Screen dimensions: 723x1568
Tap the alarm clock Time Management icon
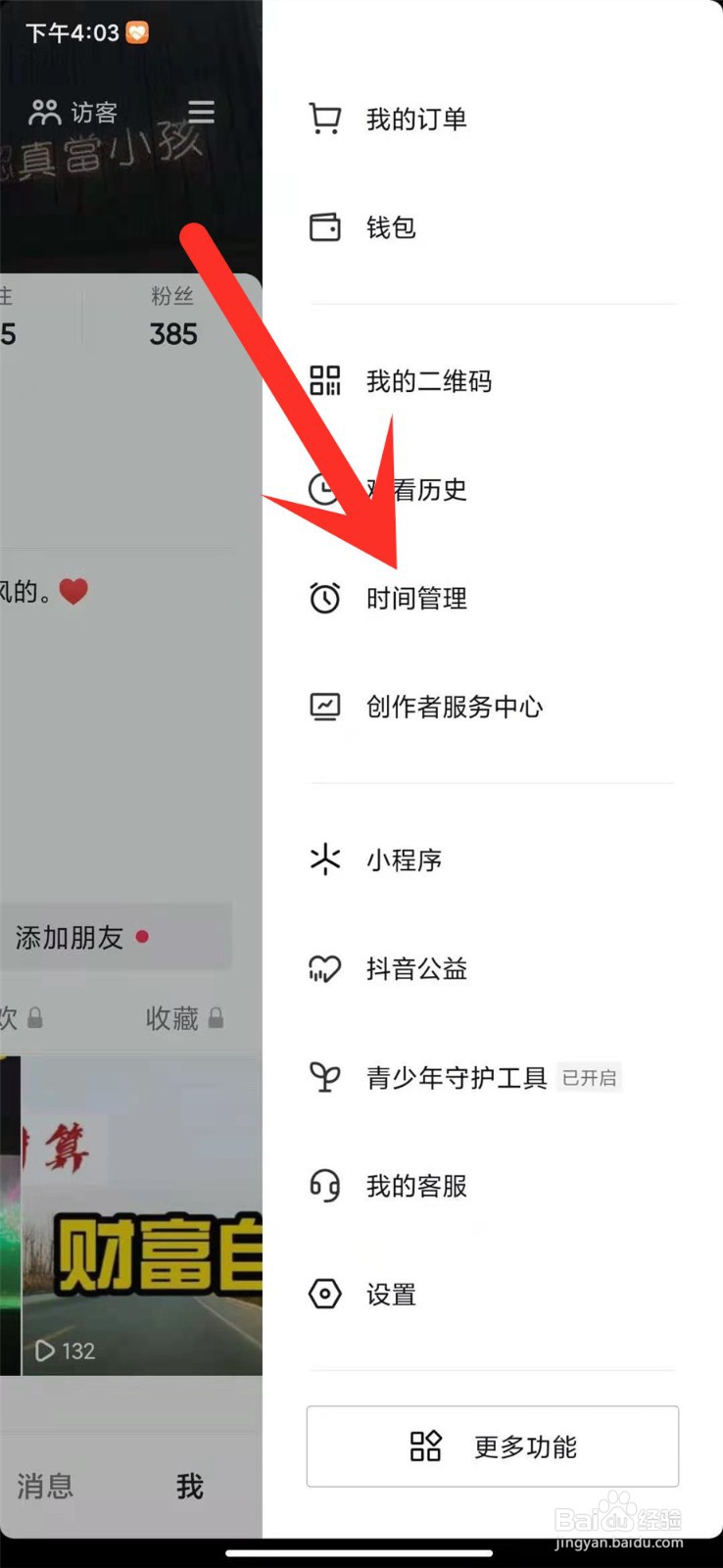click(x=324, y=597)
